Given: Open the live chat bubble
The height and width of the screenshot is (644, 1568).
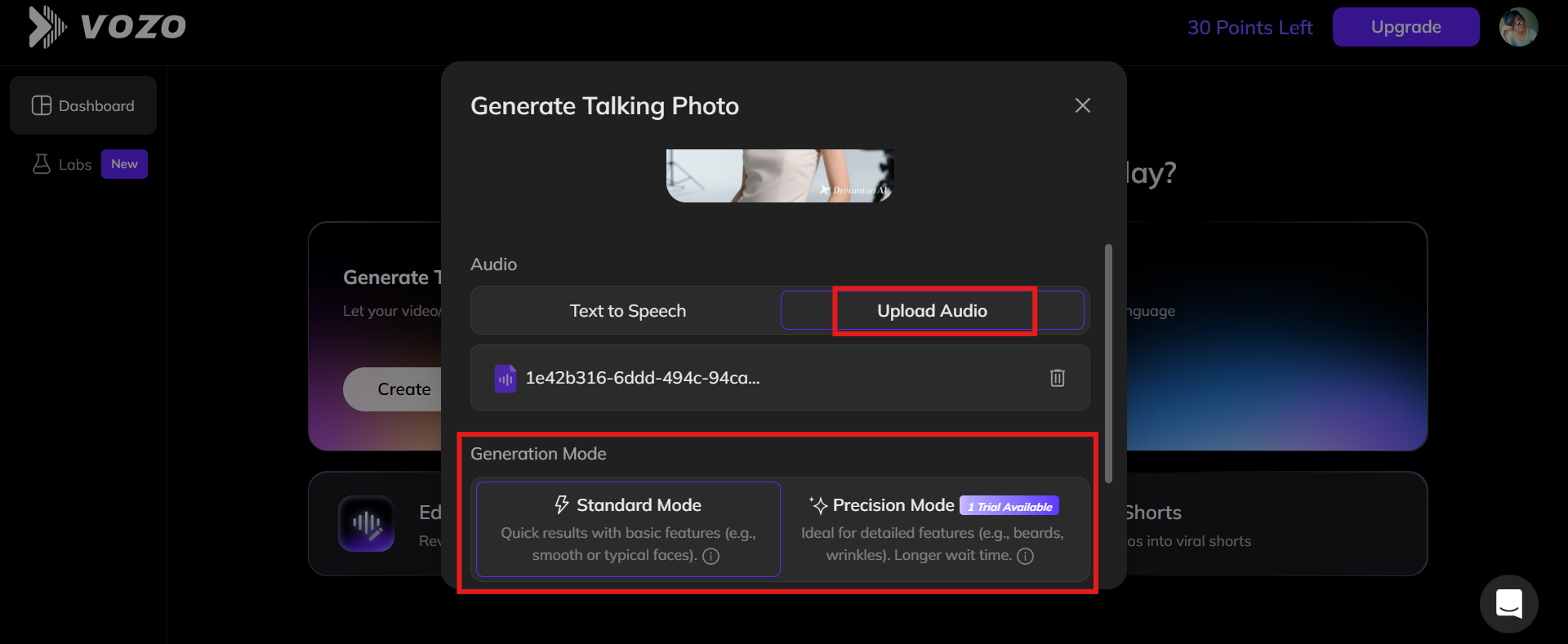Looking at the screenshot, I should pos(1508,604).
